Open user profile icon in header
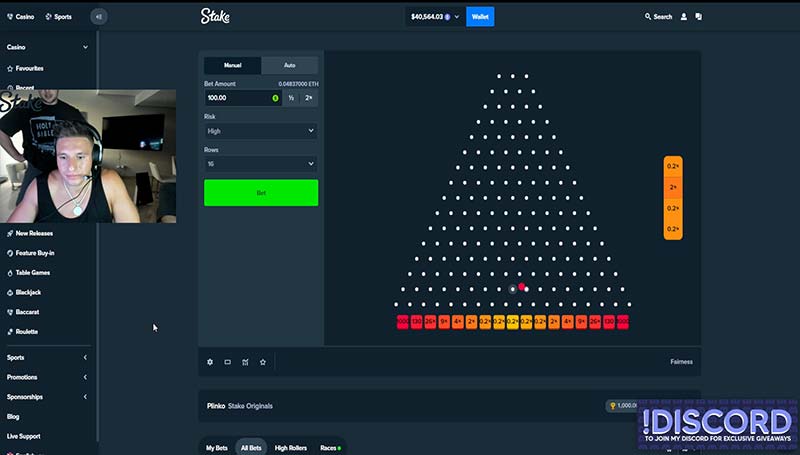Image resolution: width=800 pixels, height=455 pixels. [684, 17]
